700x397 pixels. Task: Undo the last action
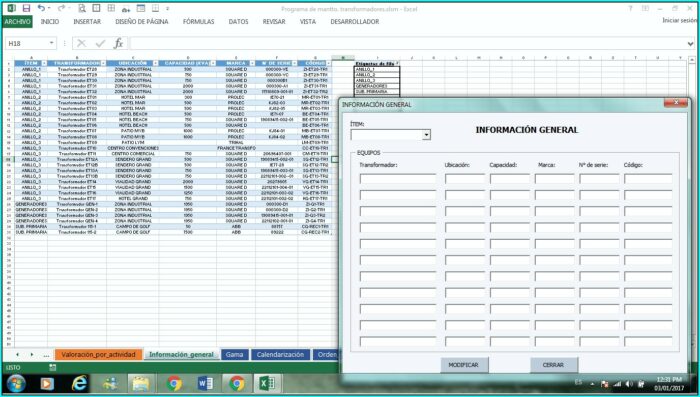click(x=41, y=8)
